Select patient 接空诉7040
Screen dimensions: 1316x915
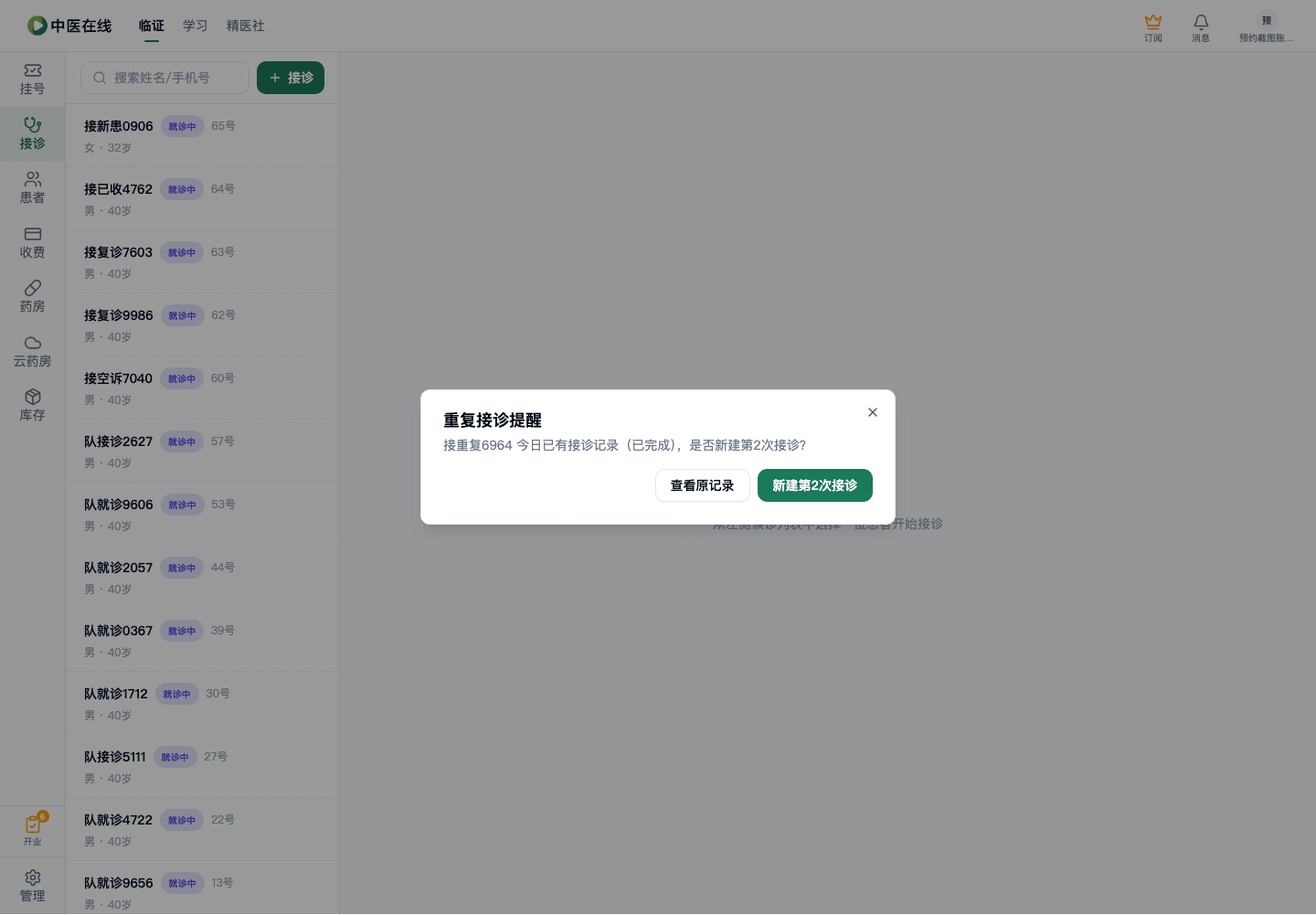point(202,388)
